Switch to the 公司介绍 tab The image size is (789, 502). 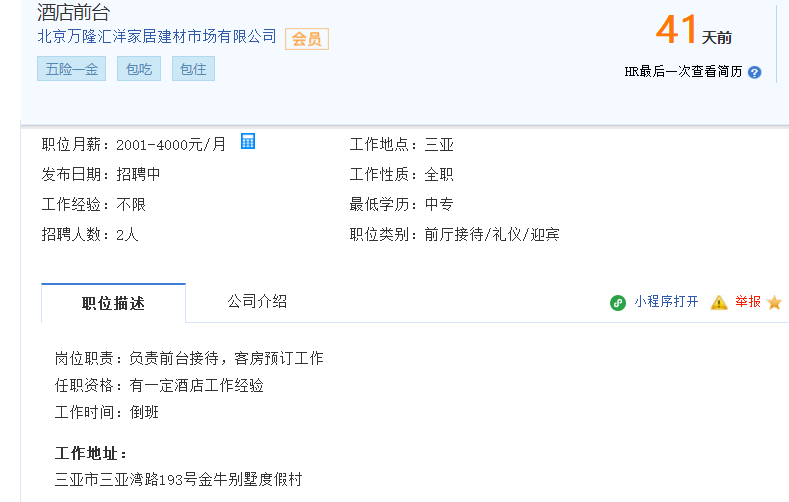257,302
